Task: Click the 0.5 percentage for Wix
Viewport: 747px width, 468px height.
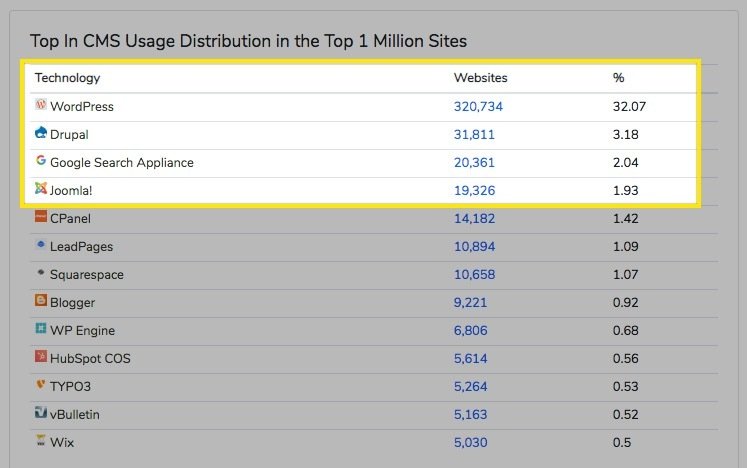Action: pyautogui.click(x=622, y=442)
